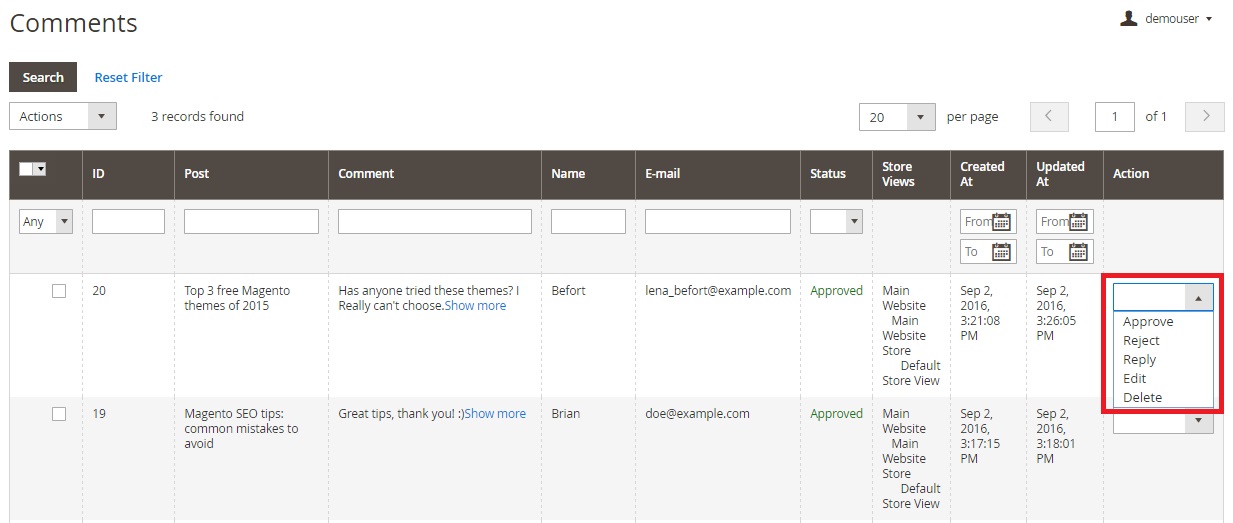Open Updated At 'From' calendar picker
This screenshot has height=523, width=1233.
pyautogui.click(x=1079, y=221)
